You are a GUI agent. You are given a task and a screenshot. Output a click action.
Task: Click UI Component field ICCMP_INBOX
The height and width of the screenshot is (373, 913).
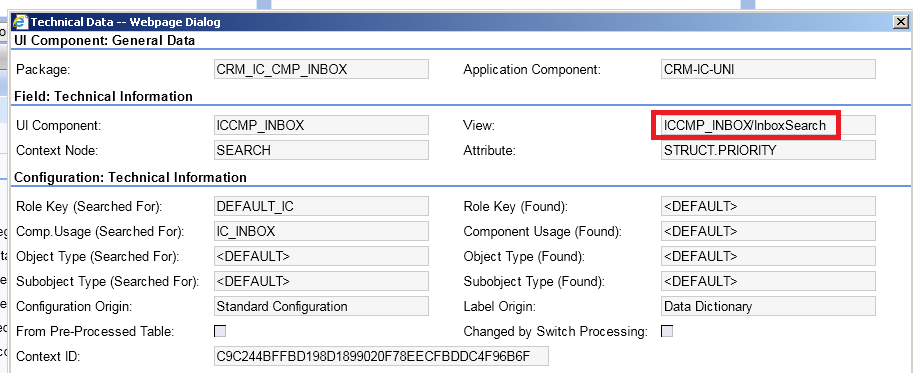321,125
